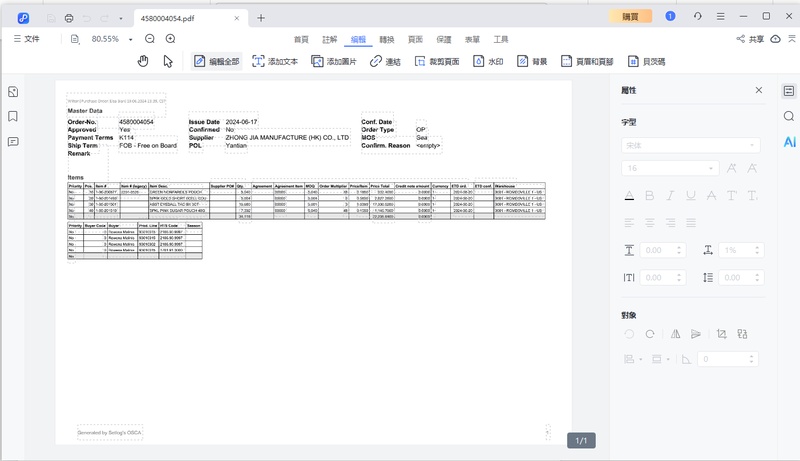Select the arrow pointer tool
800x461 pixels.
pos(168,61)
